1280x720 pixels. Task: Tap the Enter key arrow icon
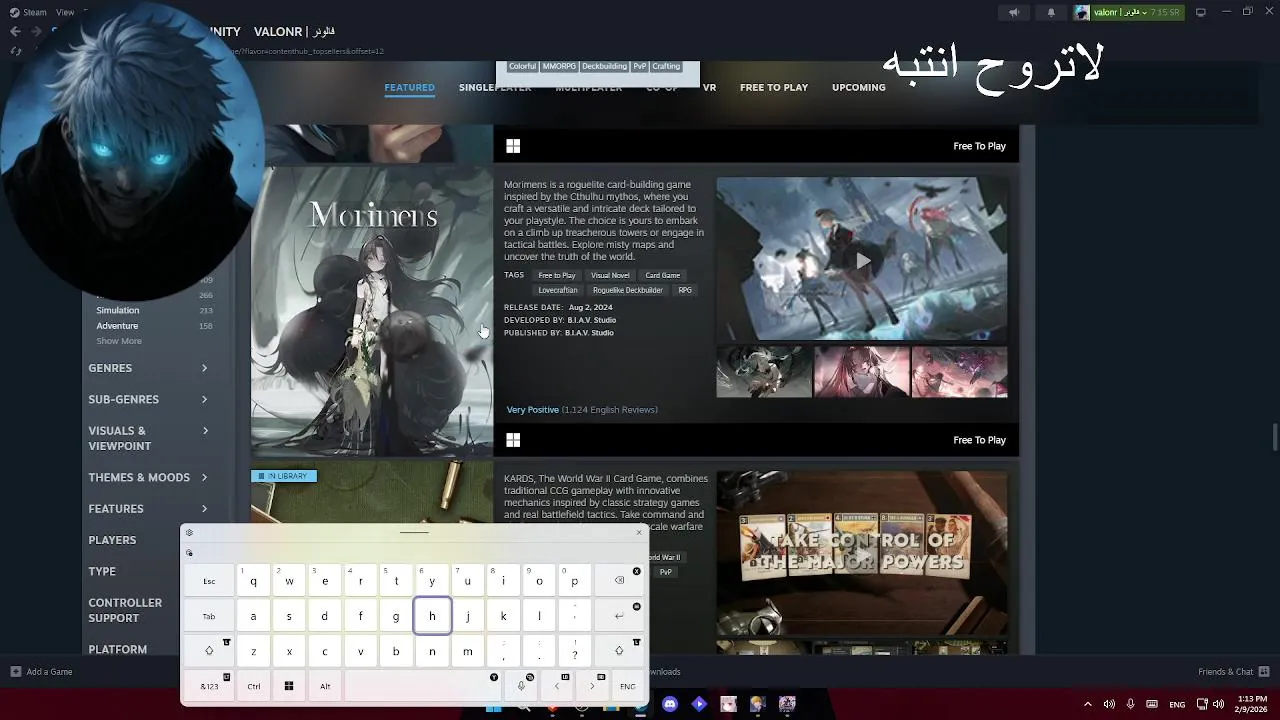(619, 616)
